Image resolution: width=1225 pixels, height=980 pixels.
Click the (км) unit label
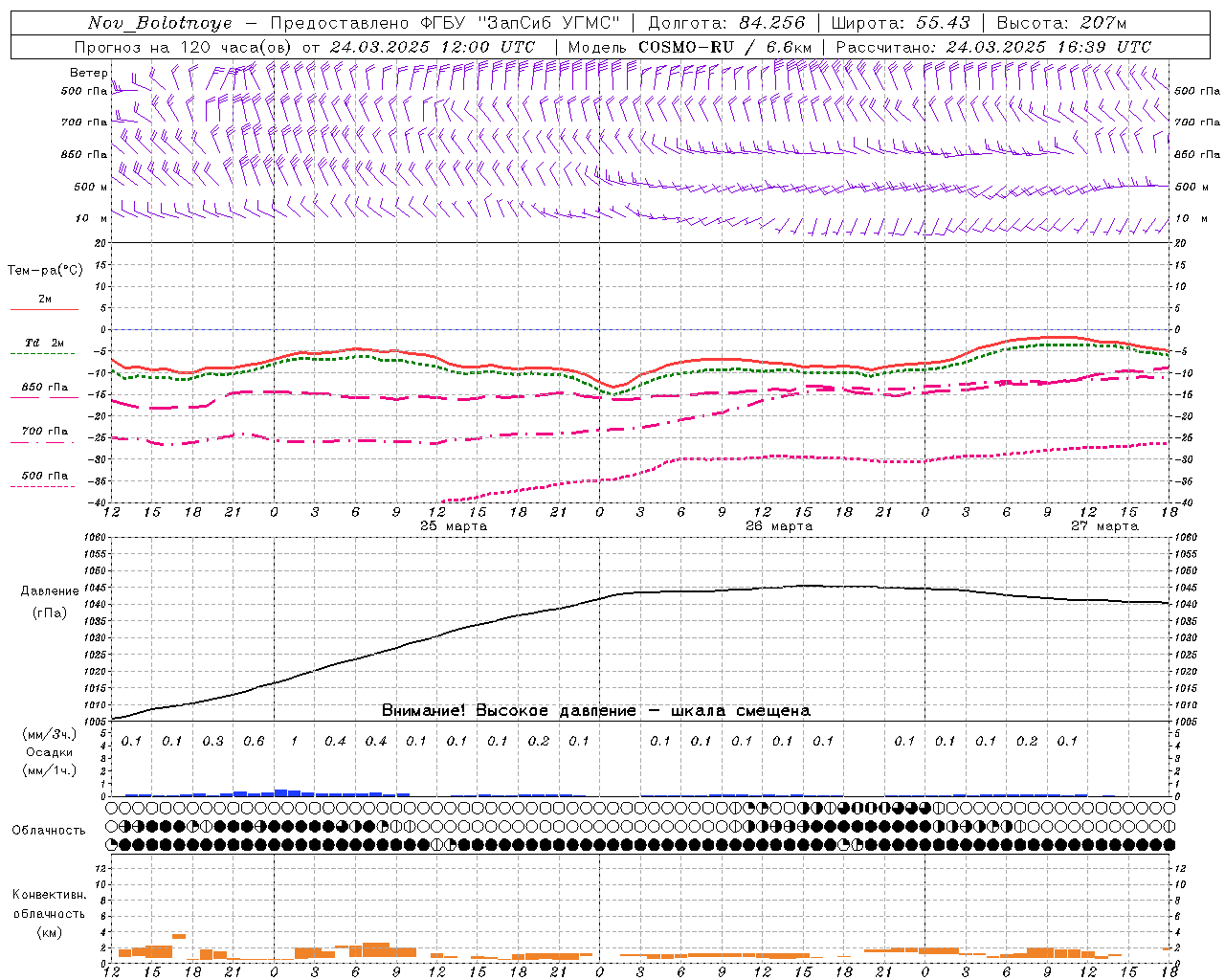pos(50,933)
